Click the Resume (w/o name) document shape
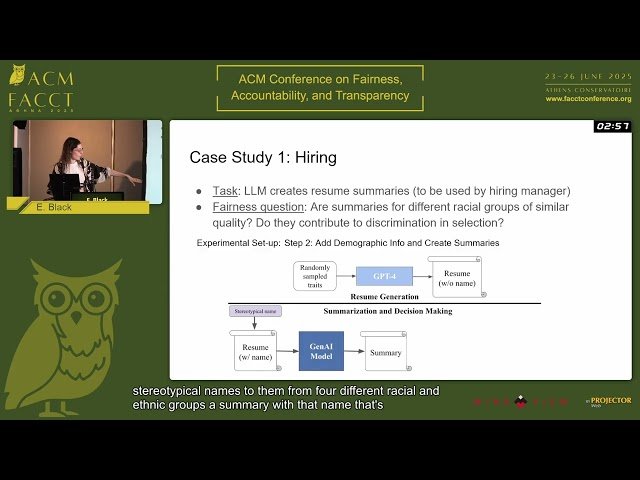Image resolution: width=640 pixels, height=480 pixels. 456,275
